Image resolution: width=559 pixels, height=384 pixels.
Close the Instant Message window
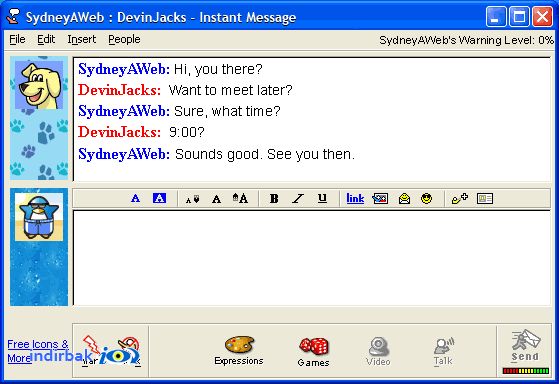click(x=542, y=16)
